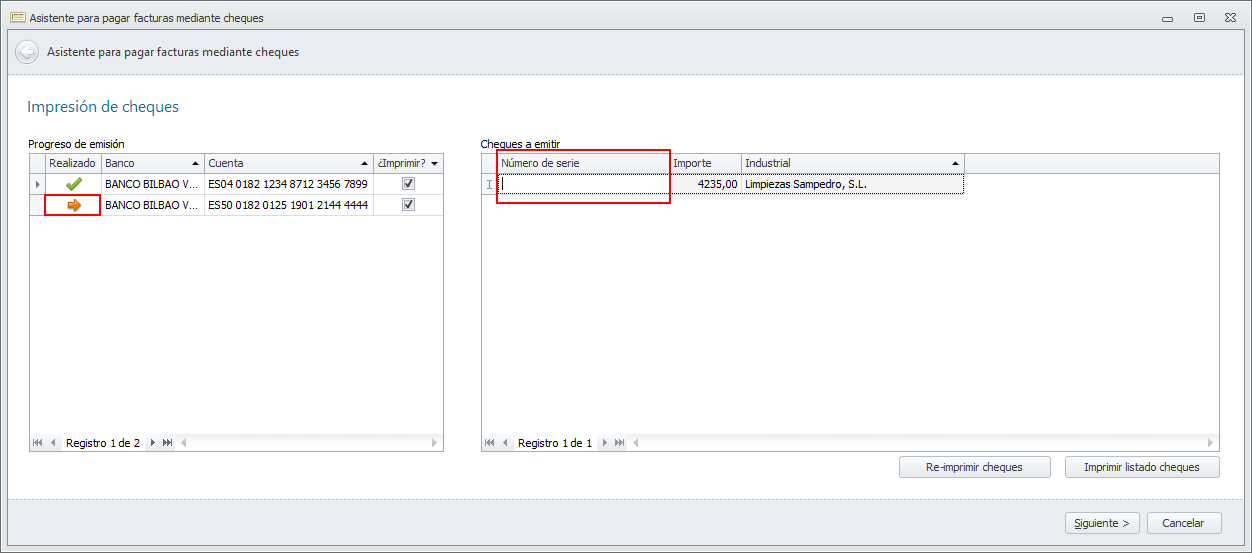Viewport: 1252px width, 553px height.
Task: Sort by the Banco column header
Action: [152, 163]
